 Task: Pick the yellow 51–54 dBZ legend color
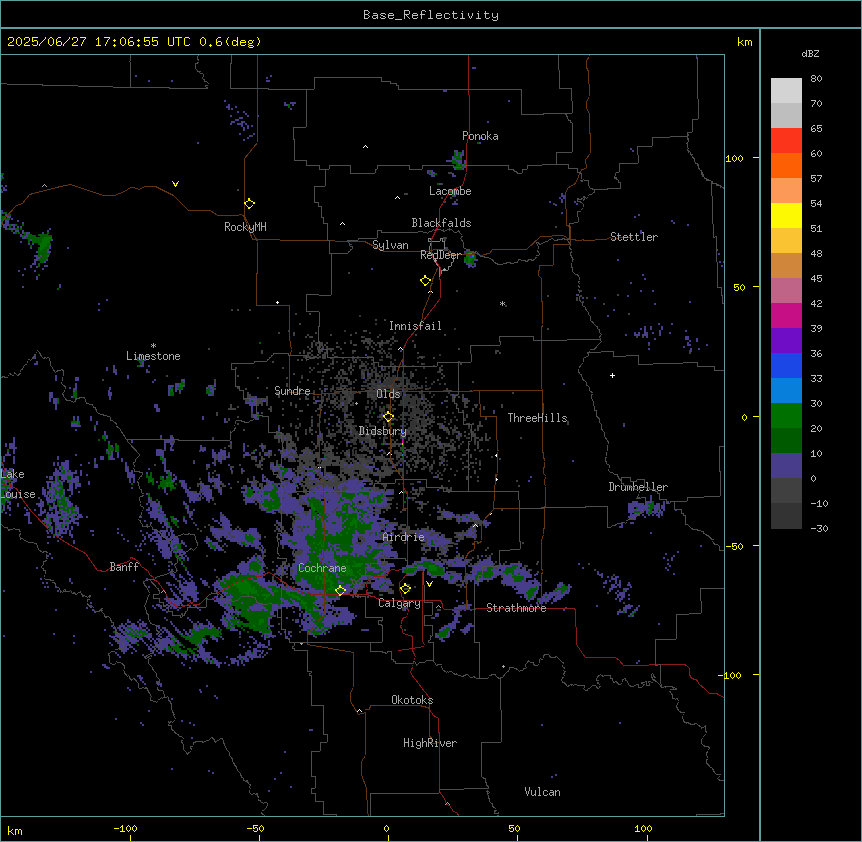click(x=786, y=215)
